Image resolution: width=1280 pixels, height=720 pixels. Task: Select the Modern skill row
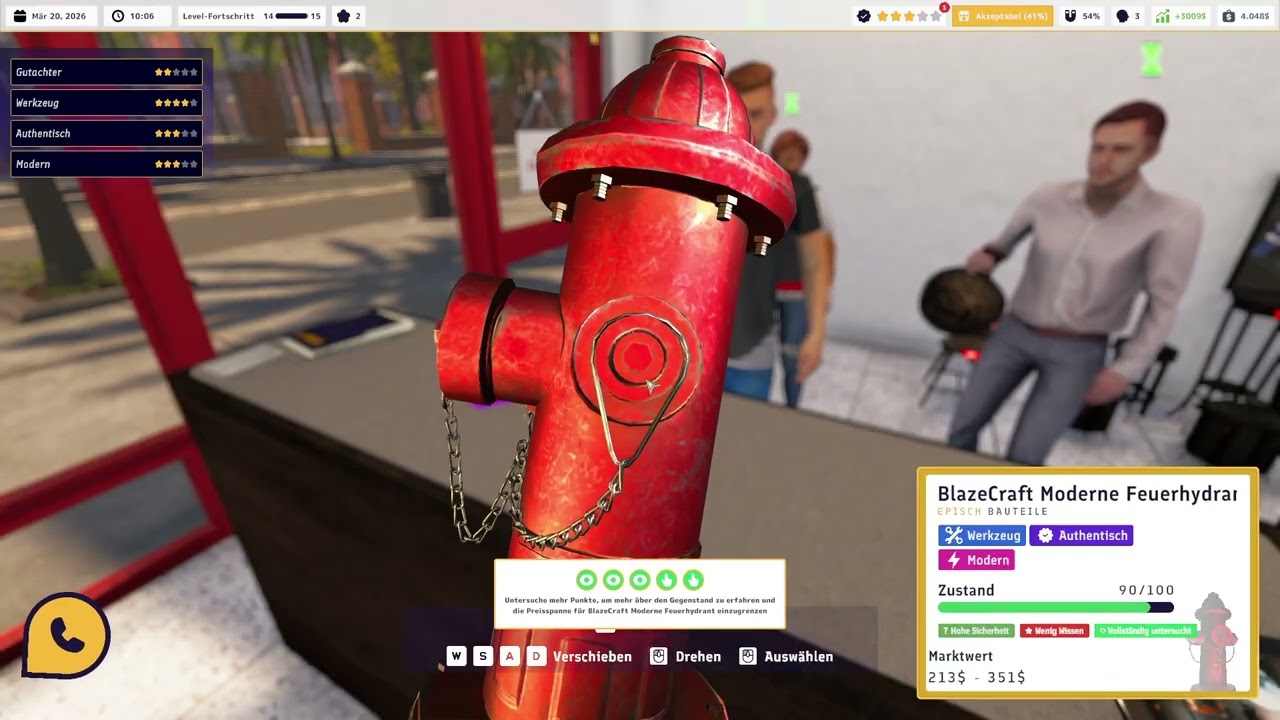tap(106, 164)
